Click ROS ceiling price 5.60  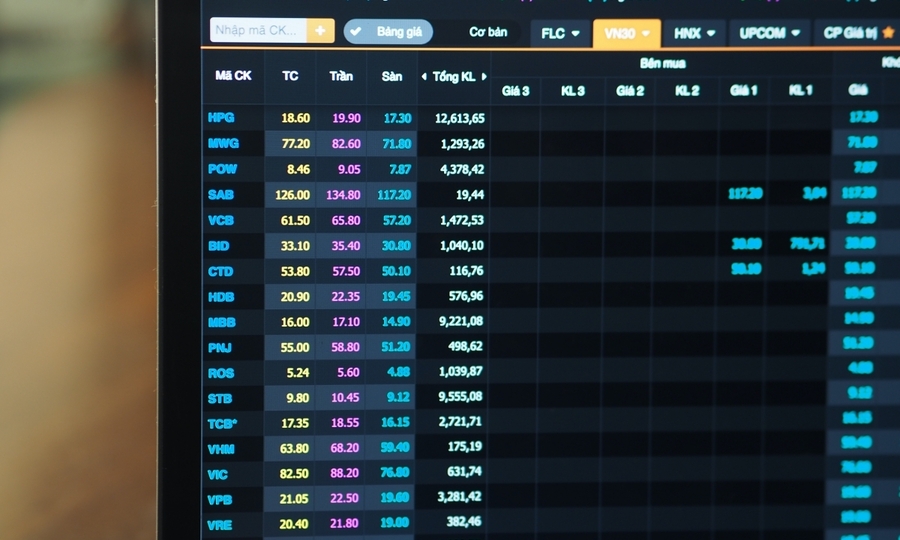coord(348,372)
